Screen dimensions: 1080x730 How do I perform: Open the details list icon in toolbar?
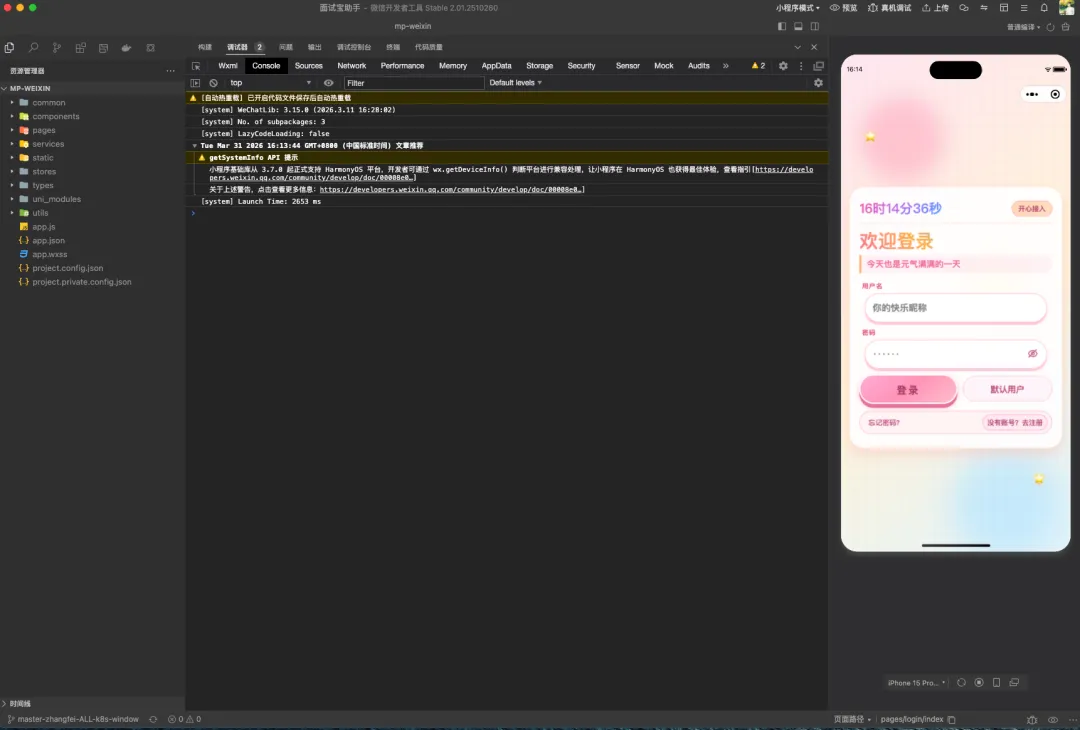(1024, 8)
